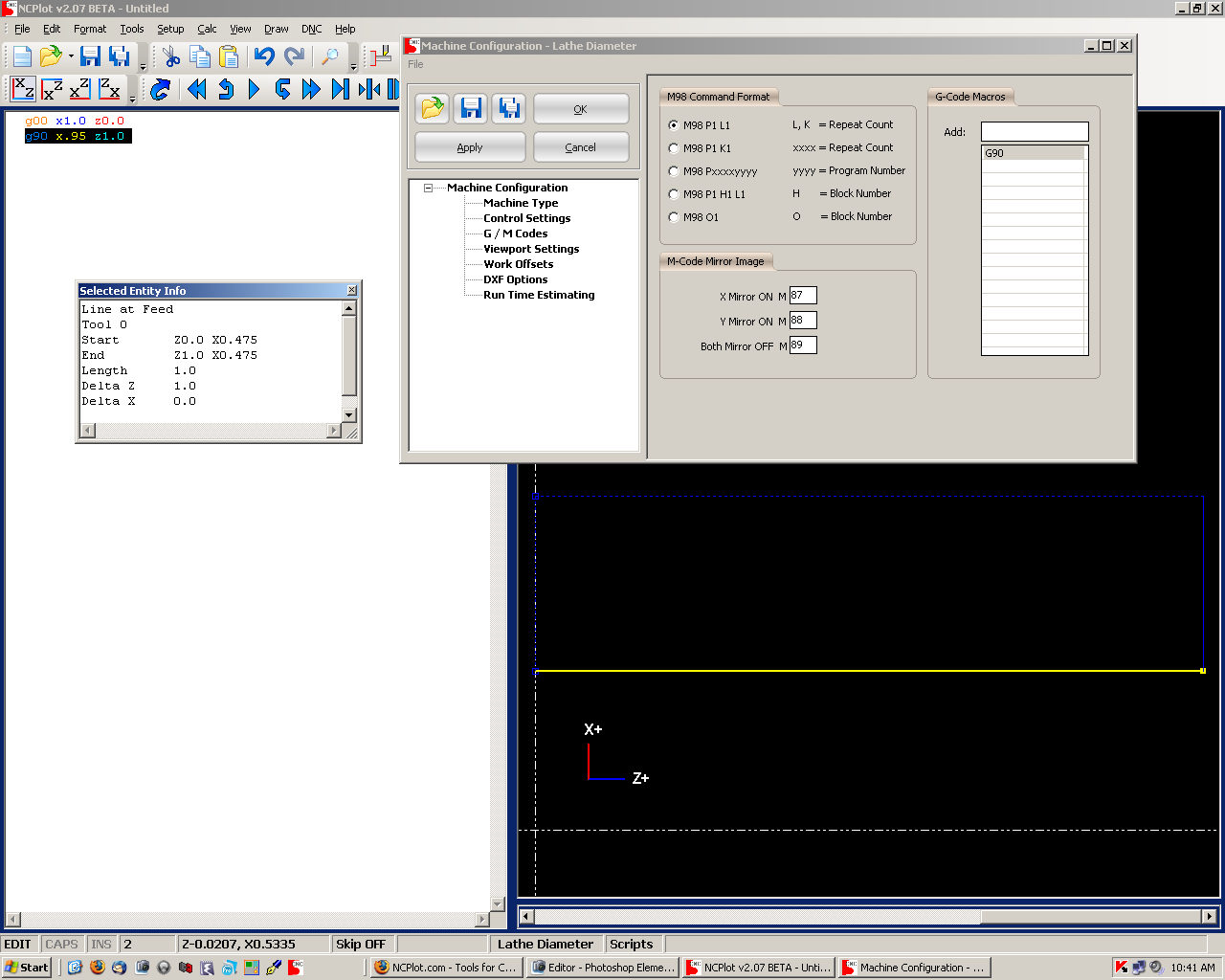The width and height of the screenshot is (1225, 980).
Task: Open the Calc menu
Action: (207, 29)
